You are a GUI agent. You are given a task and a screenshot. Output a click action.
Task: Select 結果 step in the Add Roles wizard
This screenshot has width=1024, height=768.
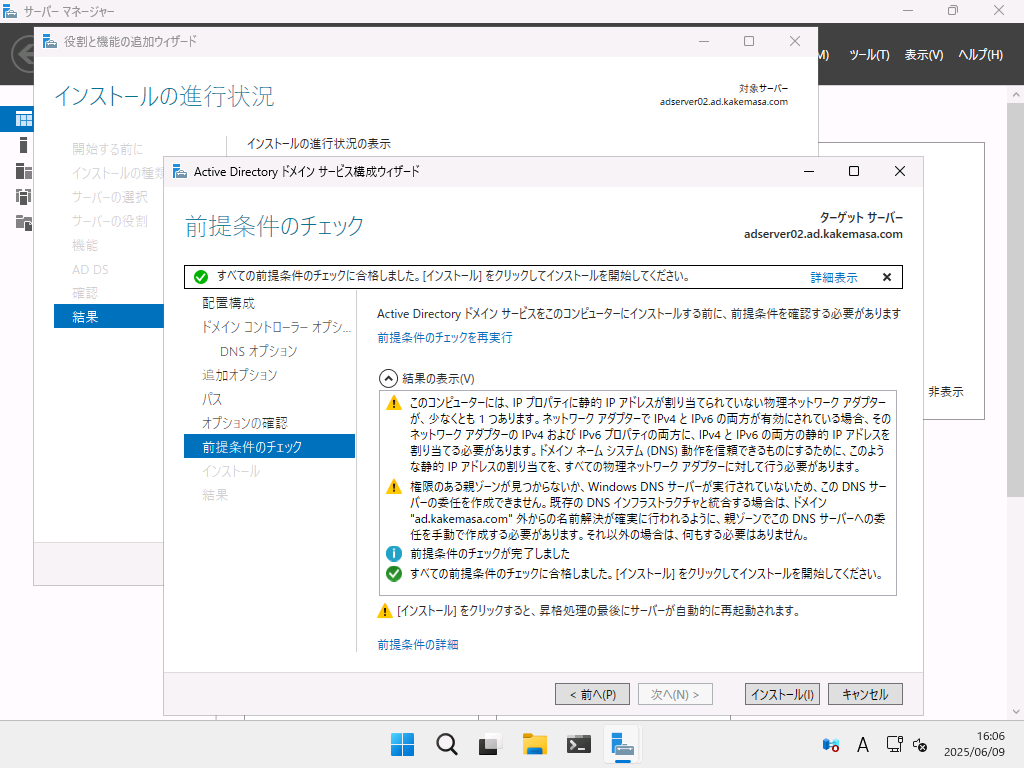108,317
